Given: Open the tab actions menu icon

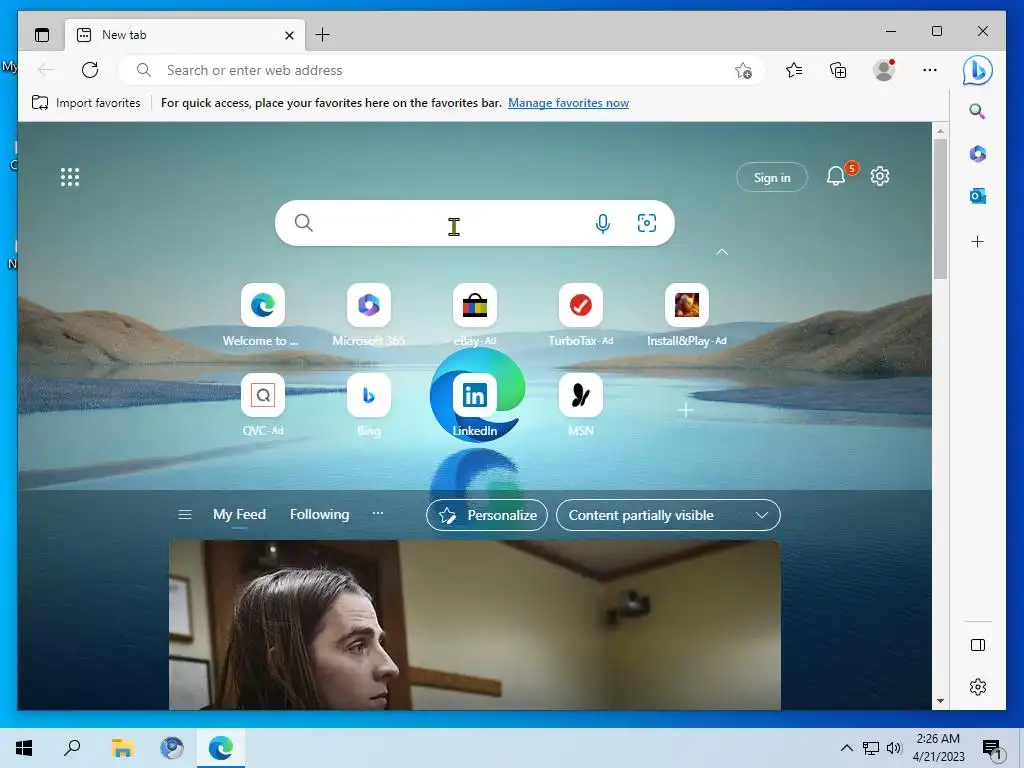Looking at the screenshot, I should [42, 35].
